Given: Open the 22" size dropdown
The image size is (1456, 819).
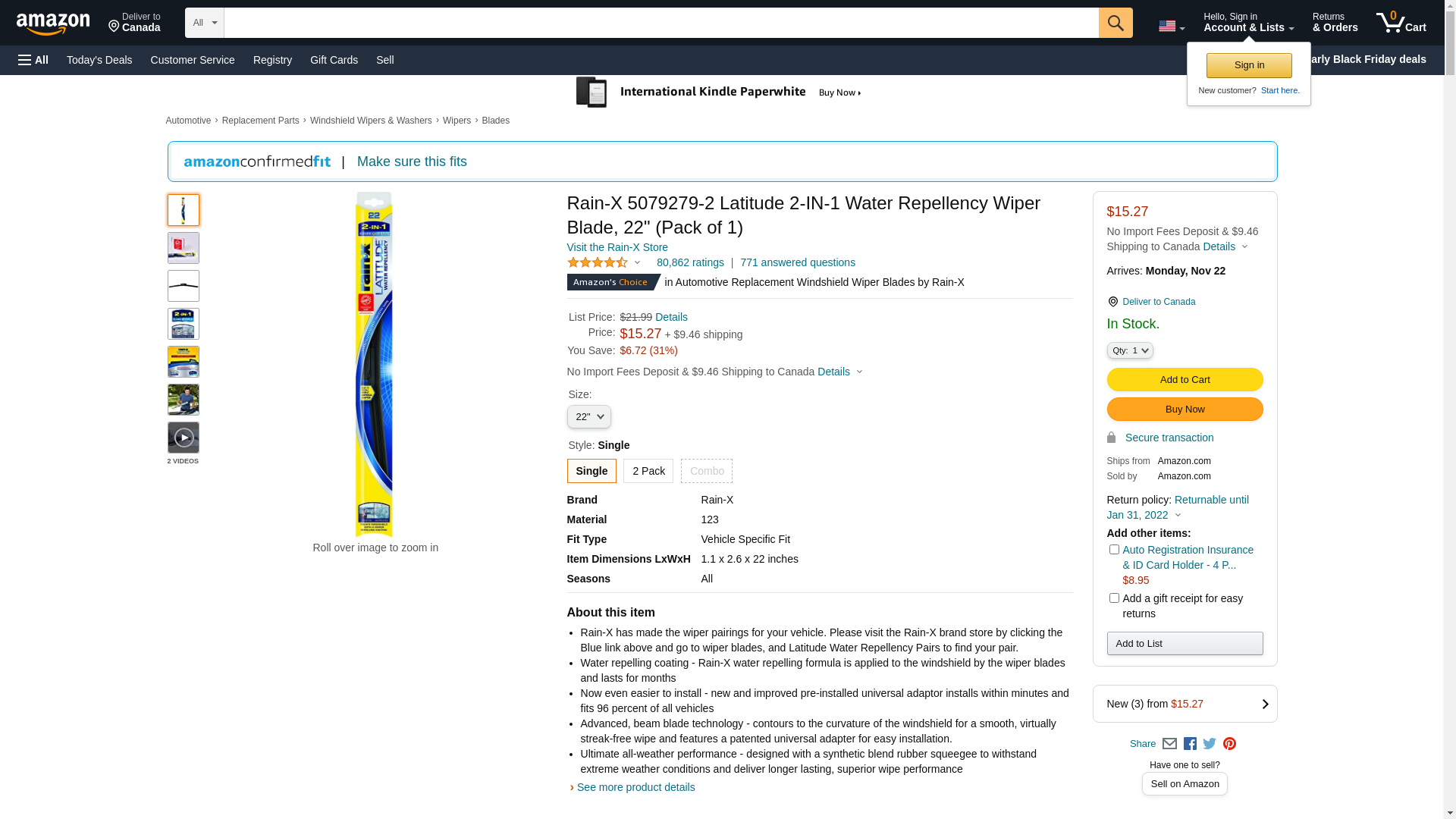Looking at the screenshot, I should [588, 416].
